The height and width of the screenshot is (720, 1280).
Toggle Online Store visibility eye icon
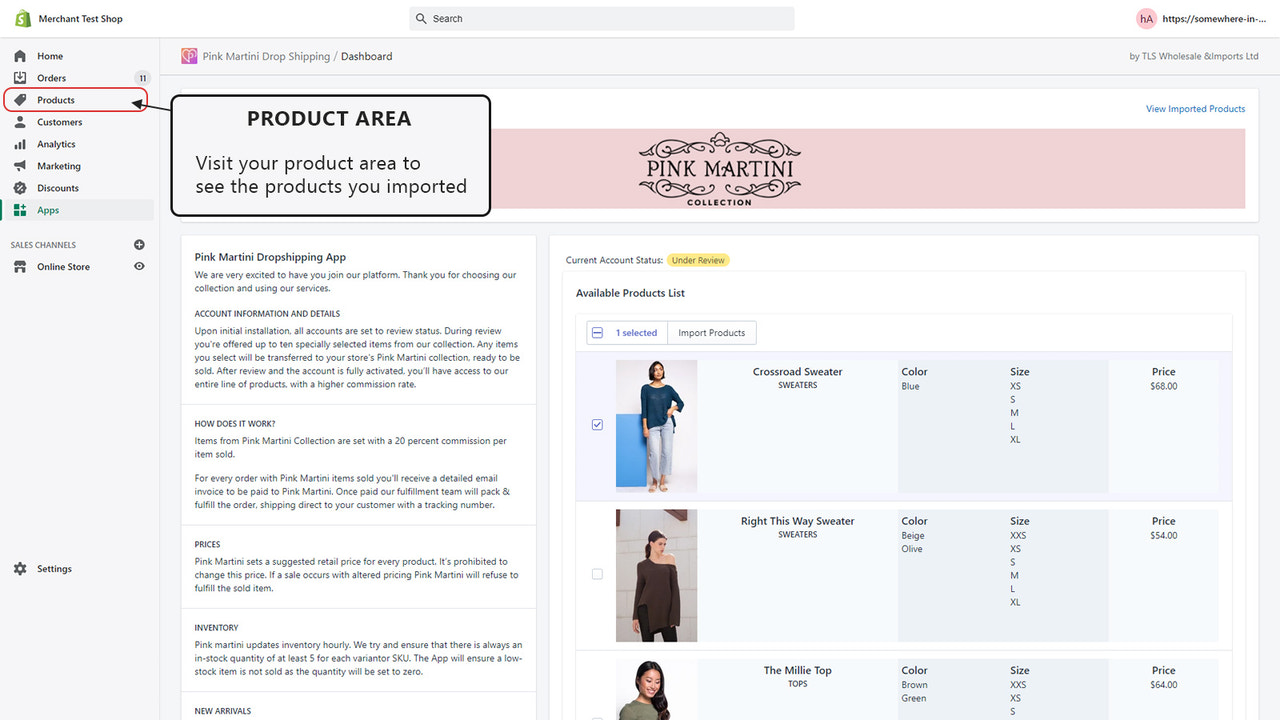(x=139, y=266)
